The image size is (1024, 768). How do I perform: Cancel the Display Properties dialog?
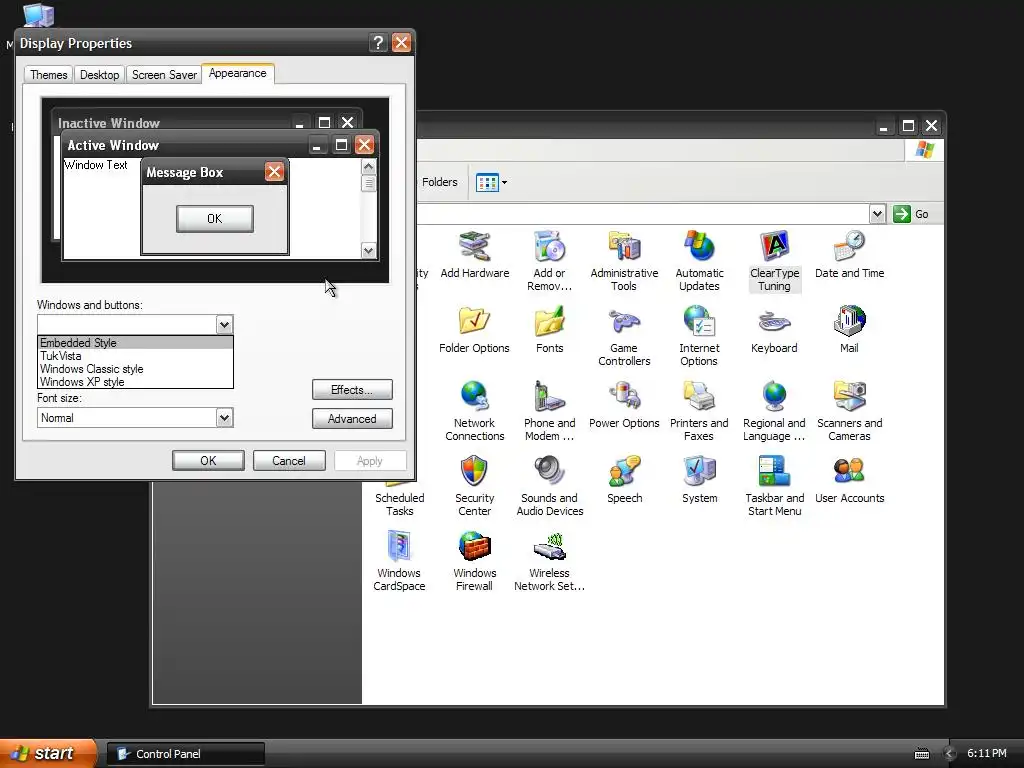(x=289, y=460)
